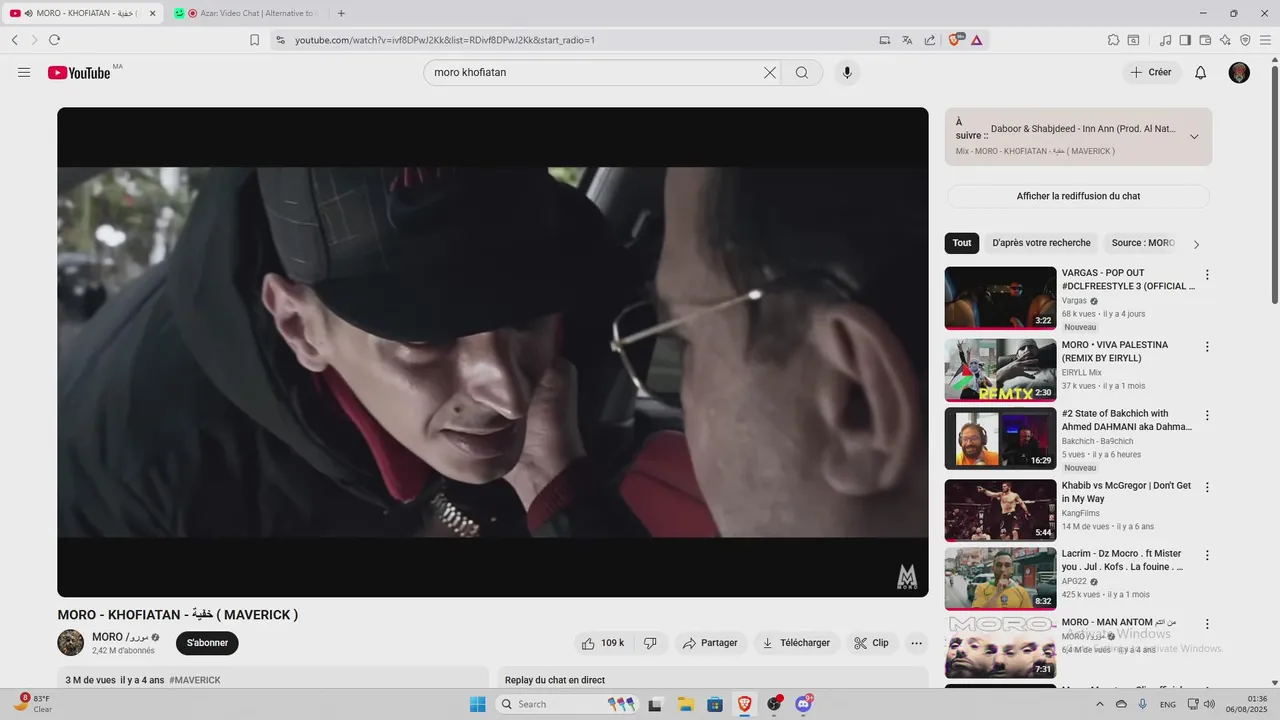Share this page from the address bar
Viewport: 1280px width, 720px height.
pyautogui.click(x=930, y=40)
